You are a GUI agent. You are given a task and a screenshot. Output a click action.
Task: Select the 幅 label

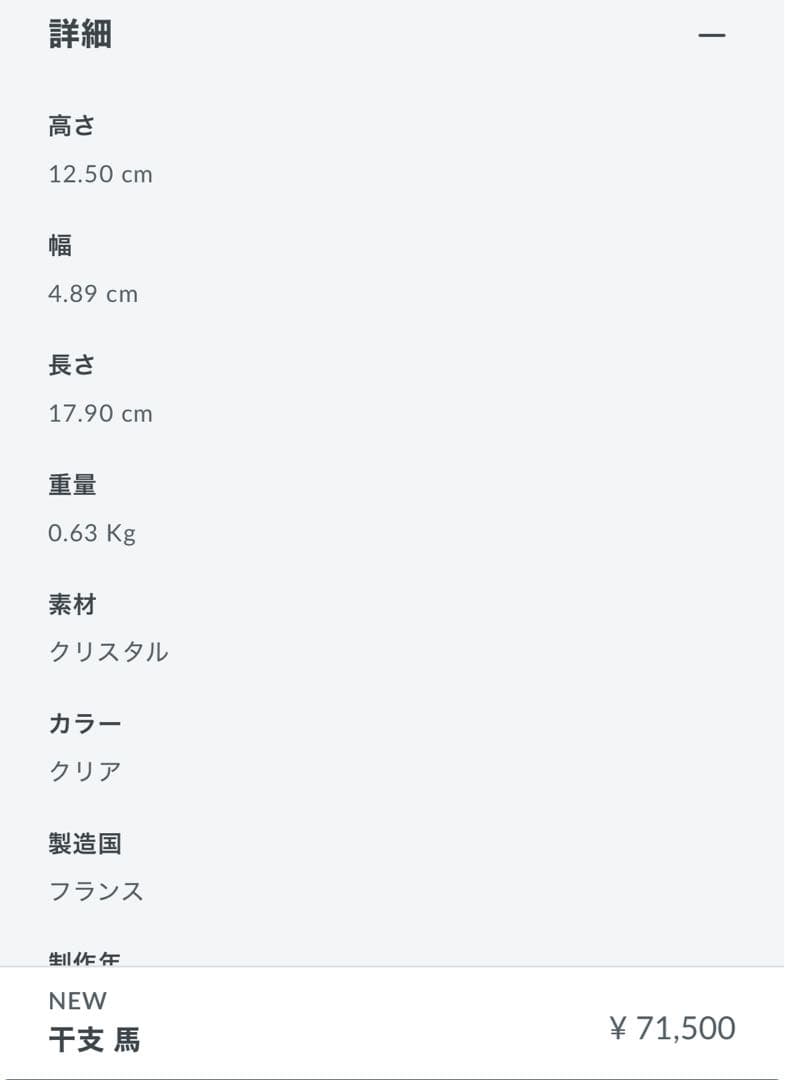[x=60, y=246]
